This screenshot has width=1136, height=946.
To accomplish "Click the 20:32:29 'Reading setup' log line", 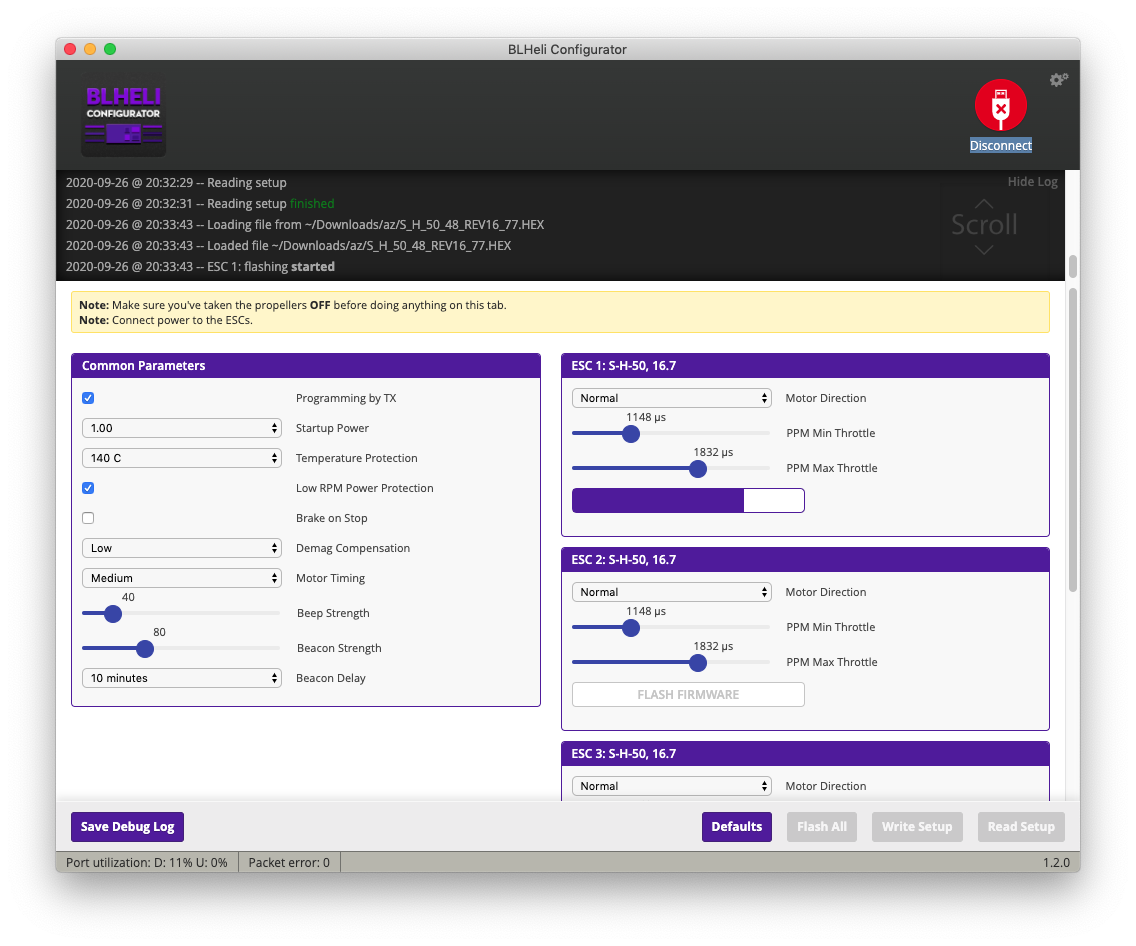I will coord(176,183).
